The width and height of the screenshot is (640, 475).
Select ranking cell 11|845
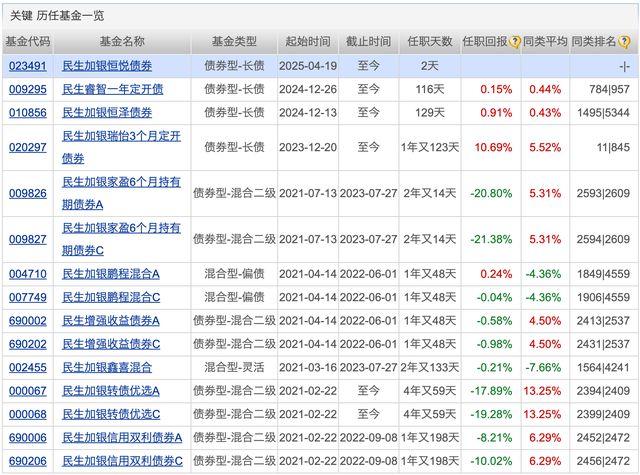[613, 147]
